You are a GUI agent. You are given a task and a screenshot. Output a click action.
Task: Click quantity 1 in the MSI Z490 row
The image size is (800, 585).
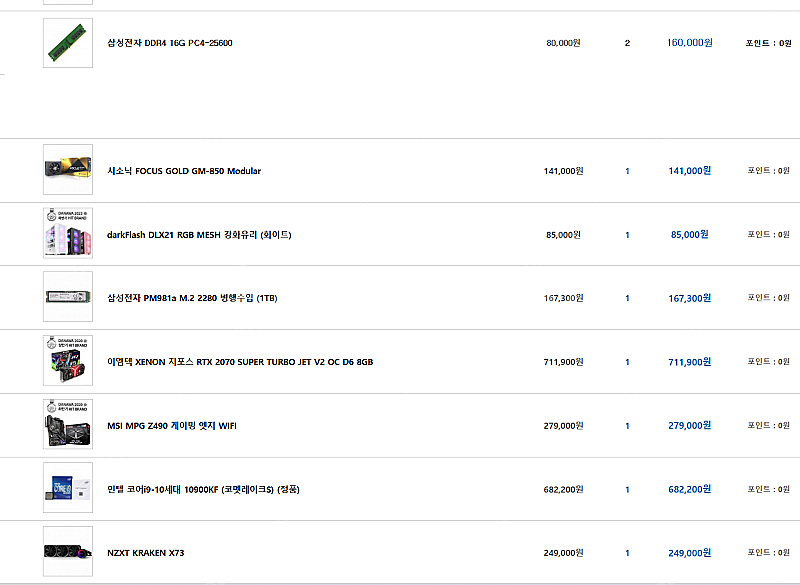tap(627, 425)
